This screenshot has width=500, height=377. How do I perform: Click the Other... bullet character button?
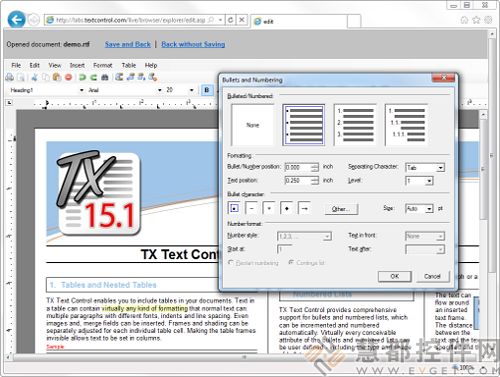pyautogui.click(x=341, y=209)
